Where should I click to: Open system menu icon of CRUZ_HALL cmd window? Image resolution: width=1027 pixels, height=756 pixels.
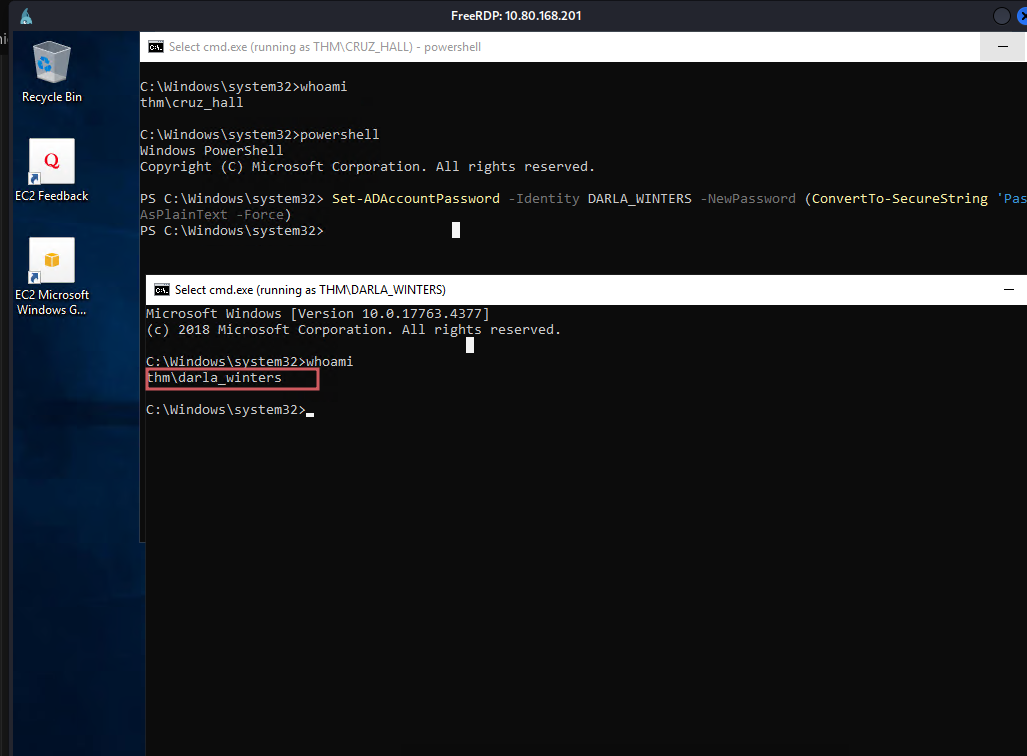tap(156, 47)
